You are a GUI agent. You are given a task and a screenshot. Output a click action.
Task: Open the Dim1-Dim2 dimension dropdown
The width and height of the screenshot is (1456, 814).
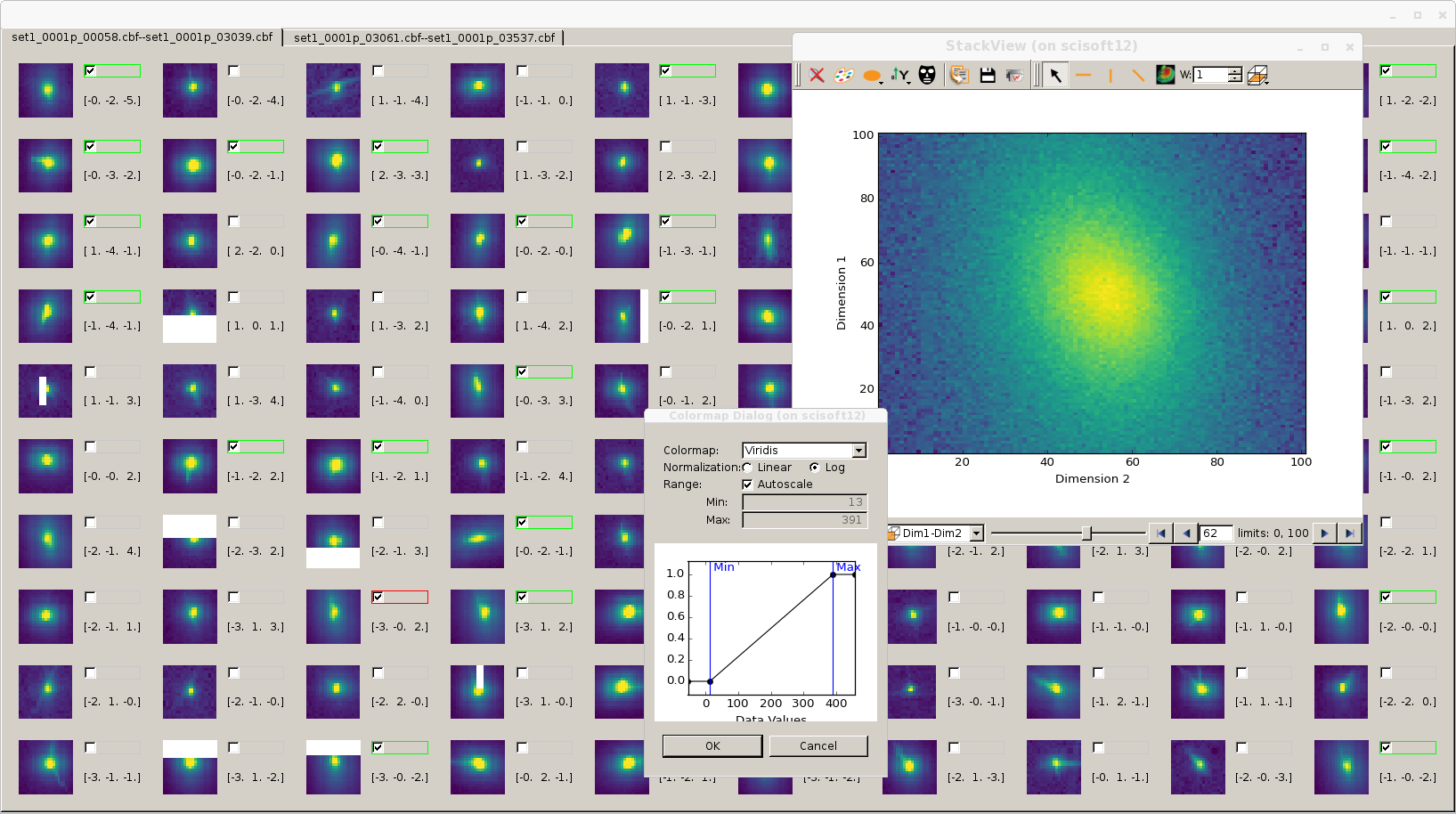[976, 533]
